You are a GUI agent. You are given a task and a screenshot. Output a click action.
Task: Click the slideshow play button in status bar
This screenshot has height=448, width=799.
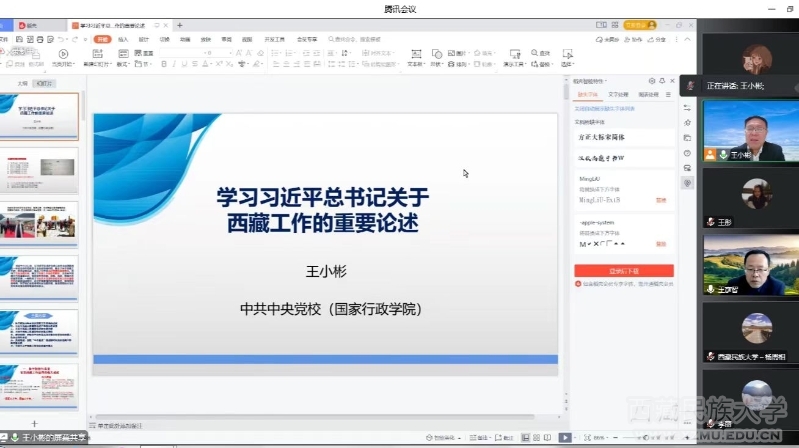pos(564,437)
